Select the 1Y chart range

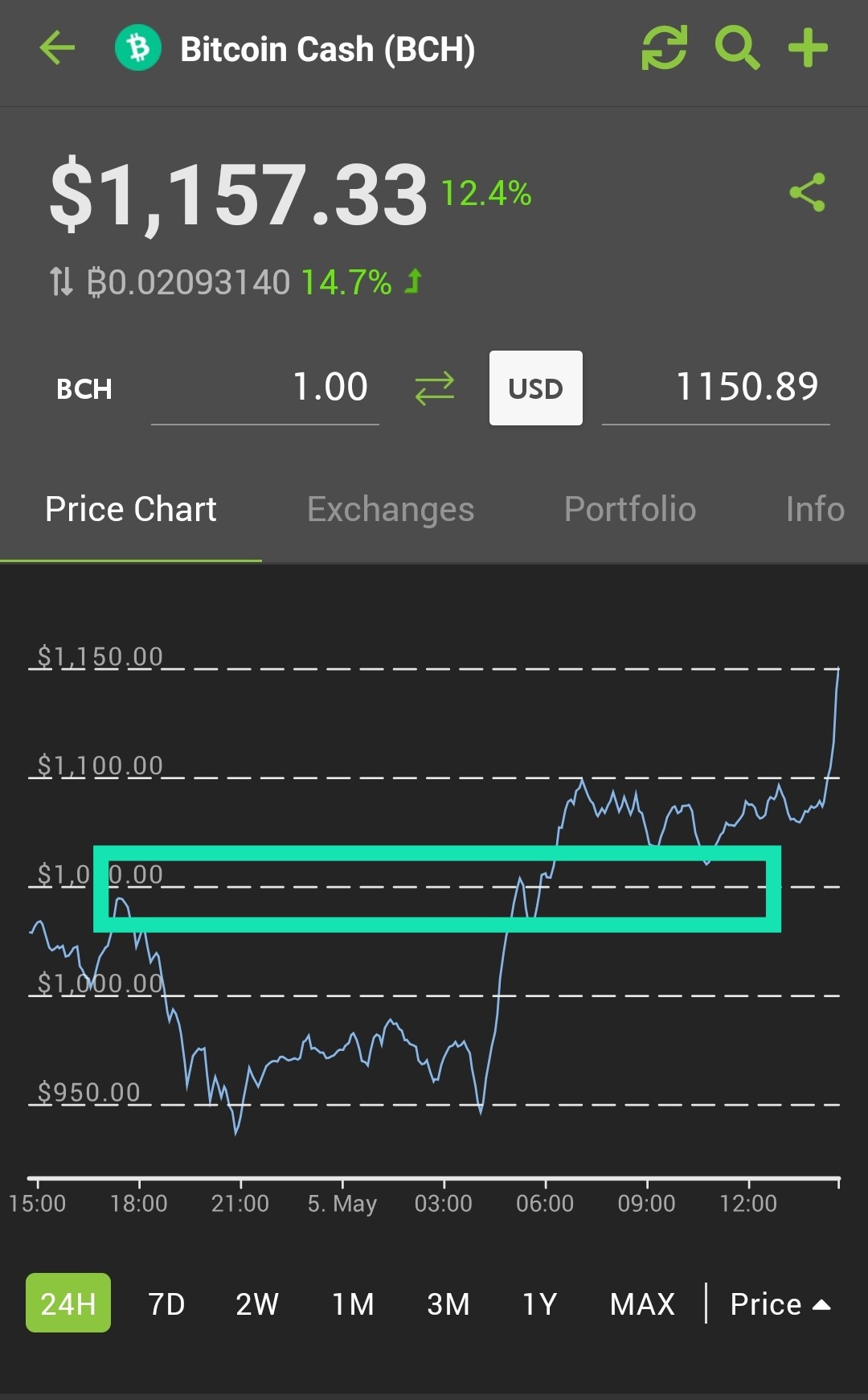pyautogui.click(x=540, y=1304)
